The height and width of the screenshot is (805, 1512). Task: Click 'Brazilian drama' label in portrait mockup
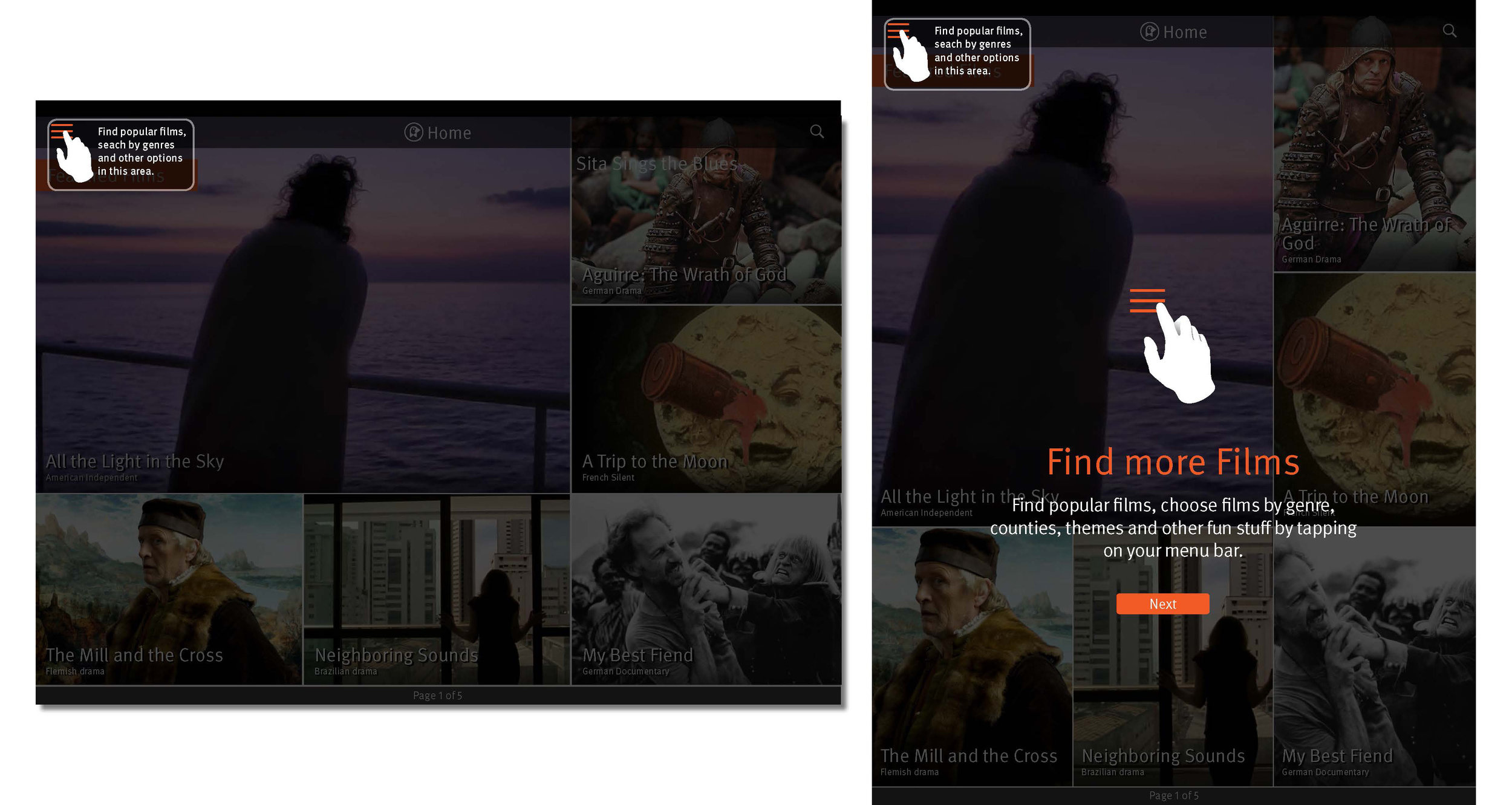[x=1112, y=772]
